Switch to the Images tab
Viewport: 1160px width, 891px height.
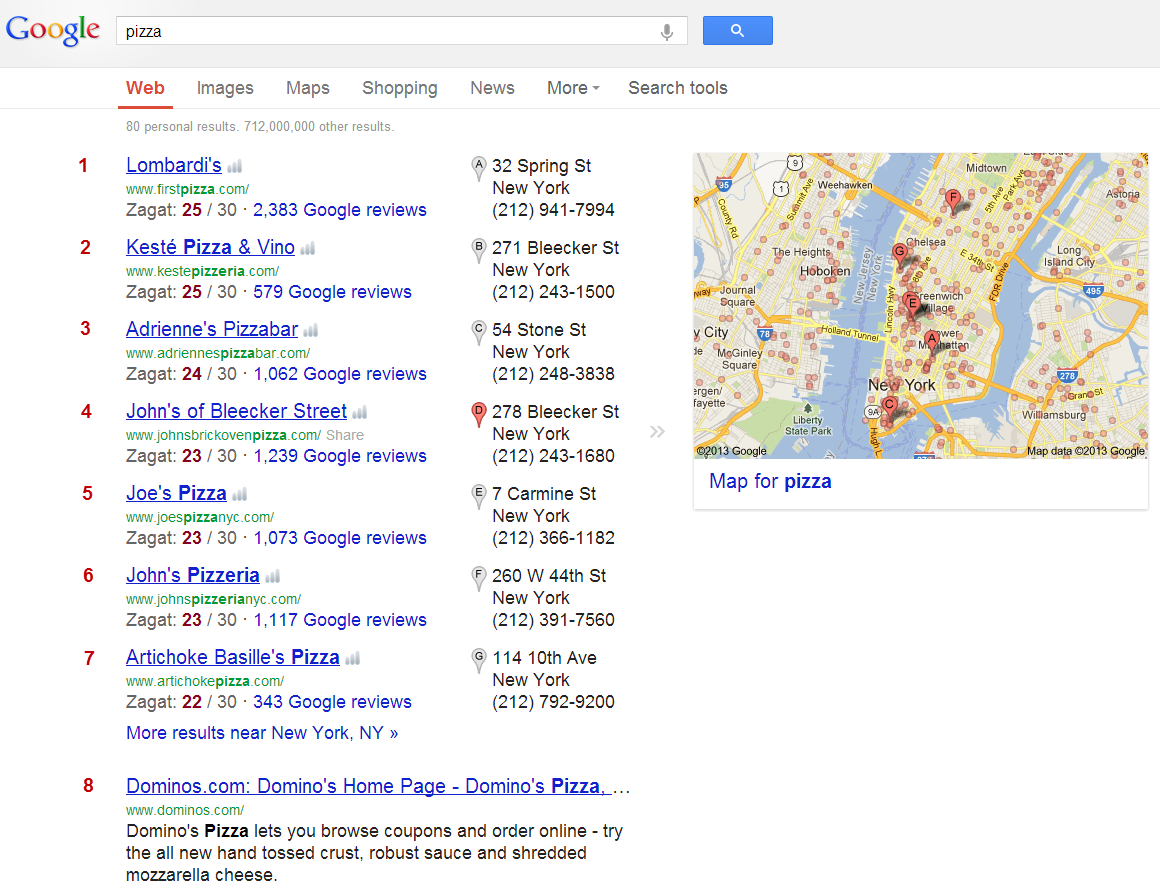225,88
